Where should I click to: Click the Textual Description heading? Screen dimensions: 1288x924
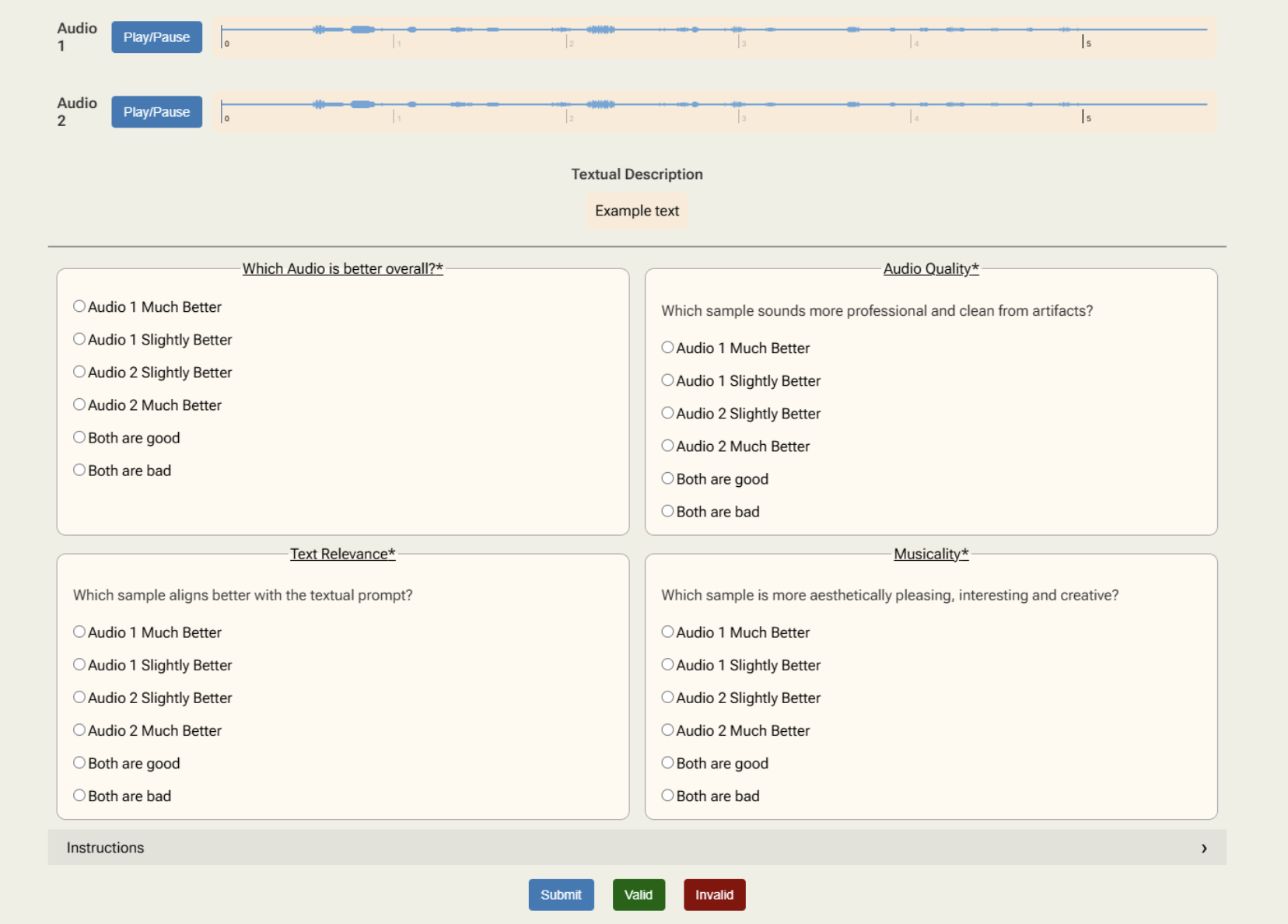pyautogui.click(x=637, y=174)
